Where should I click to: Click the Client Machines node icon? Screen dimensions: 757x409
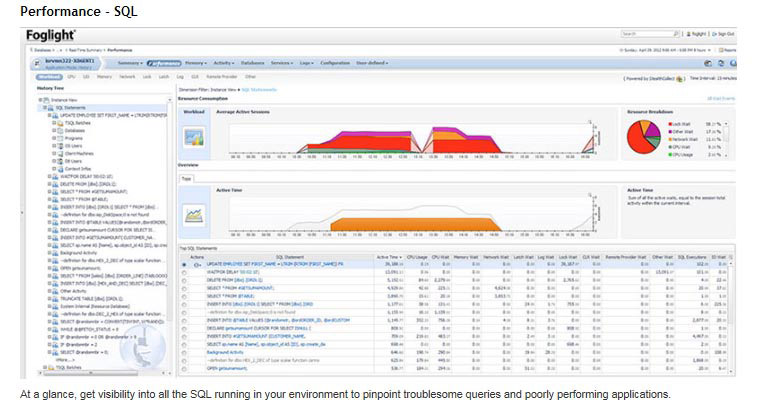60,154
